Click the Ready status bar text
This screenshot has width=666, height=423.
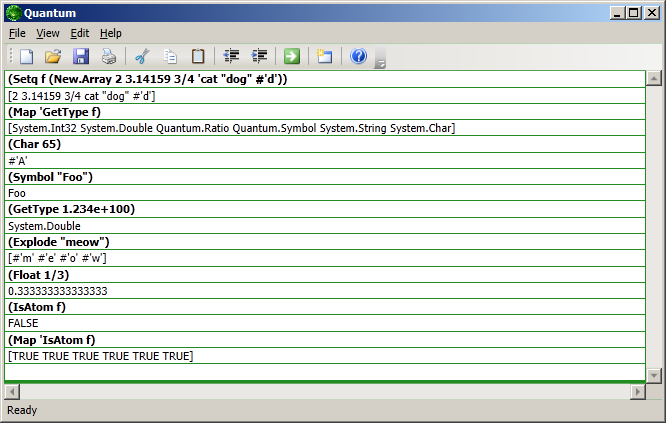click(x=22, y=410)
